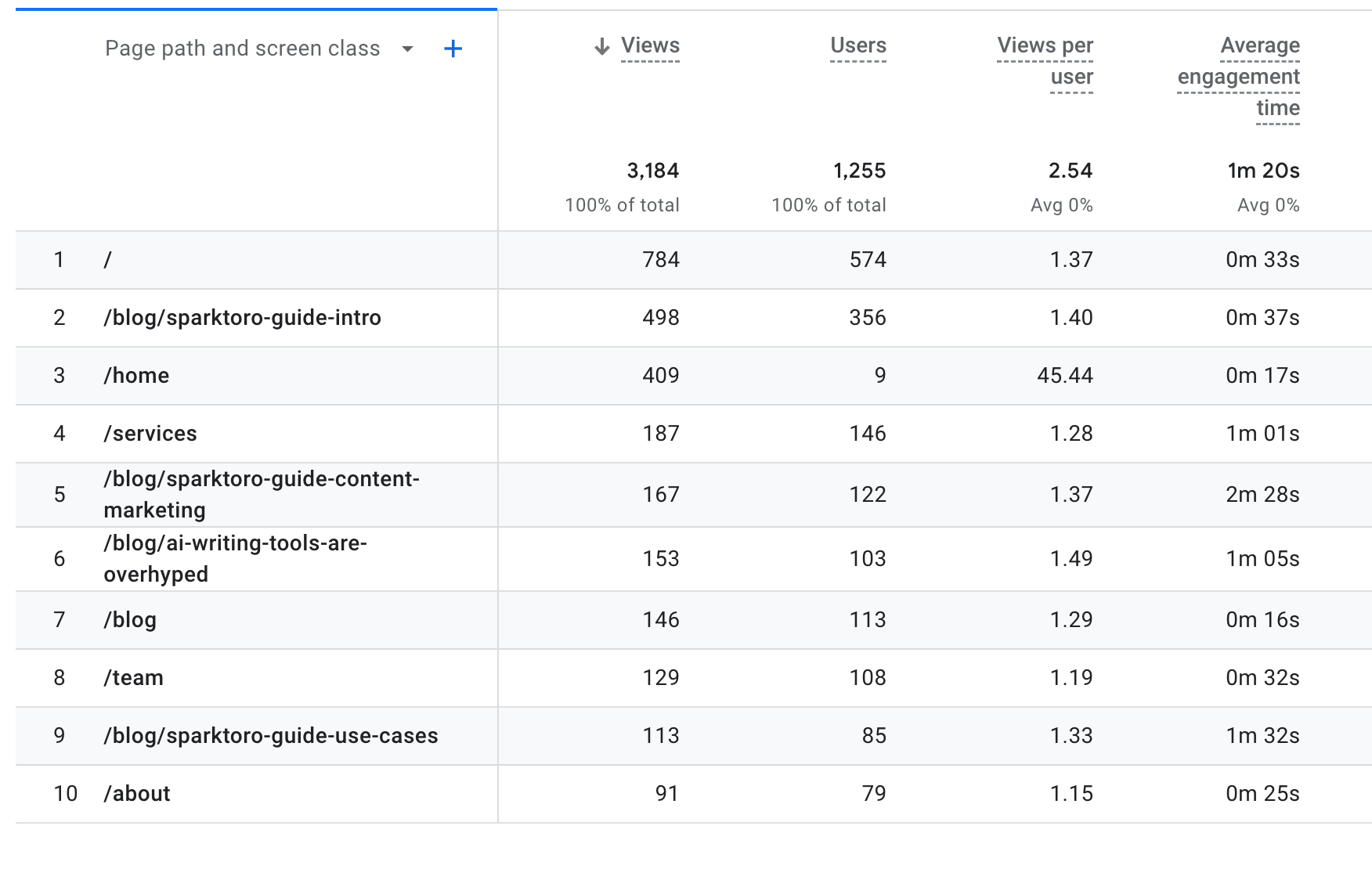Click the /home page path
The height and width of the screenshot is (869, 1372).
(137, 375)
